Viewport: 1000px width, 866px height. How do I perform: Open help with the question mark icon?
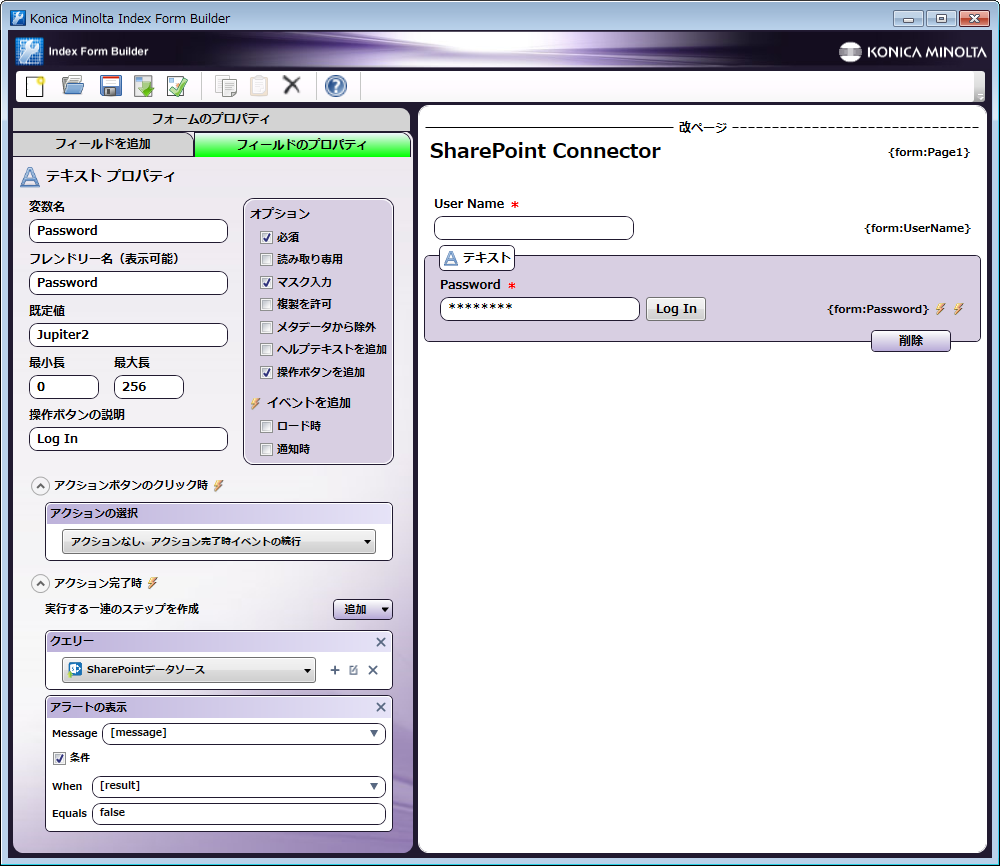[x=335, y=85]
